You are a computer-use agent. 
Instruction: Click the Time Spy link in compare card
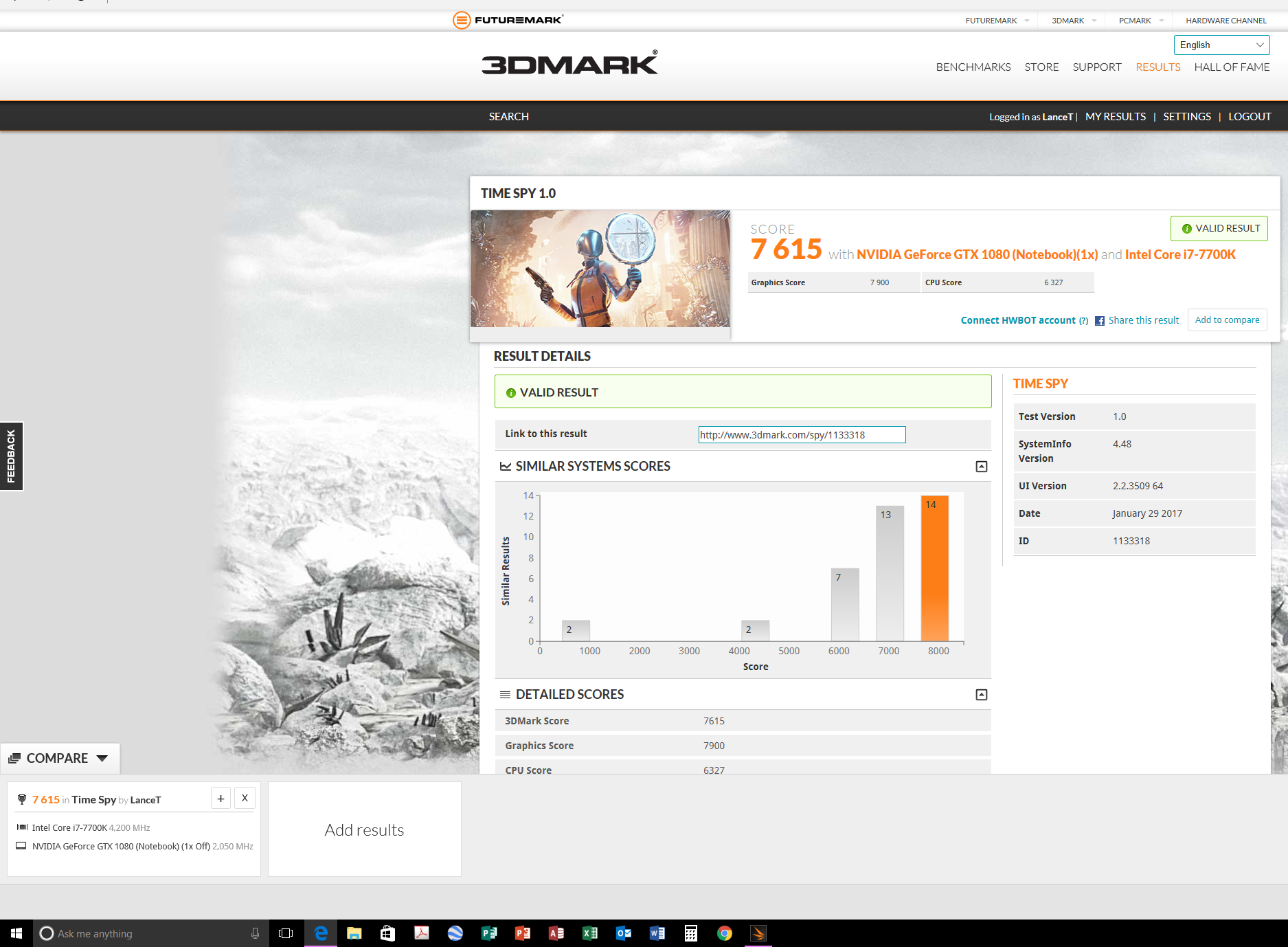point(94,800)
